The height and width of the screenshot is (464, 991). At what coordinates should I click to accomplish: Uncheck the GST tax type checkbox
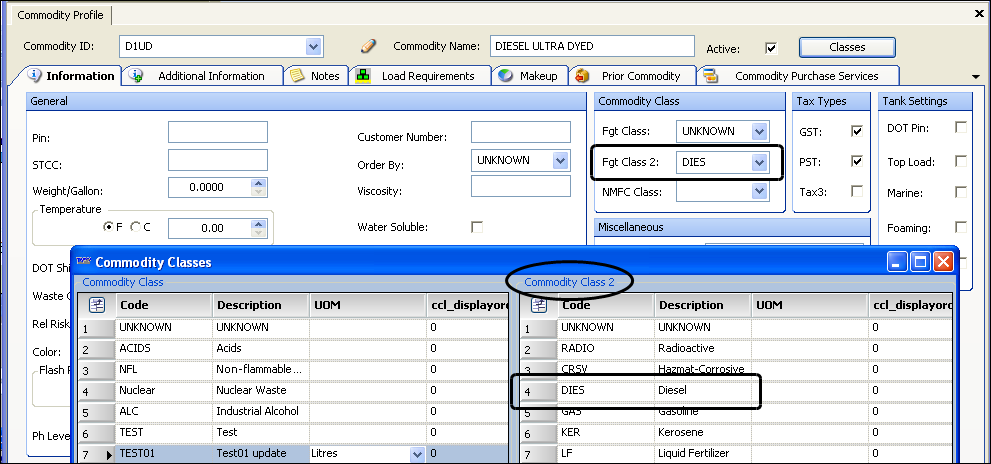coord(857,131)
